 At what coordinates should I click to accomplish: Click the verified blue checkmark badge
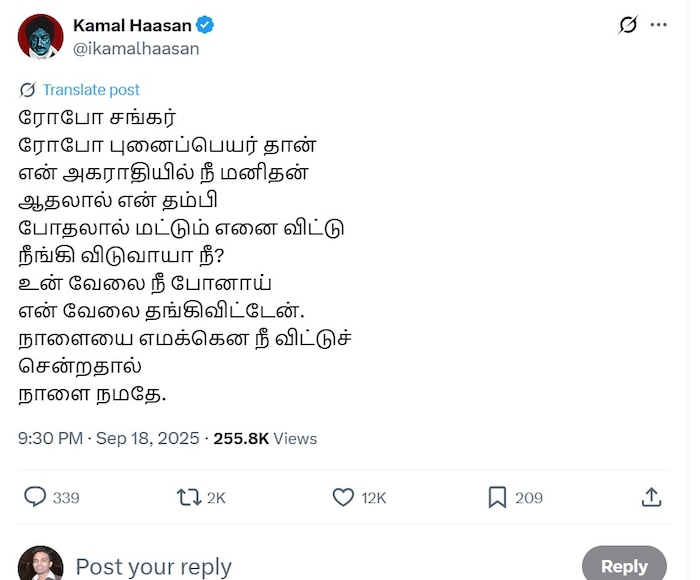pos(205,25)
